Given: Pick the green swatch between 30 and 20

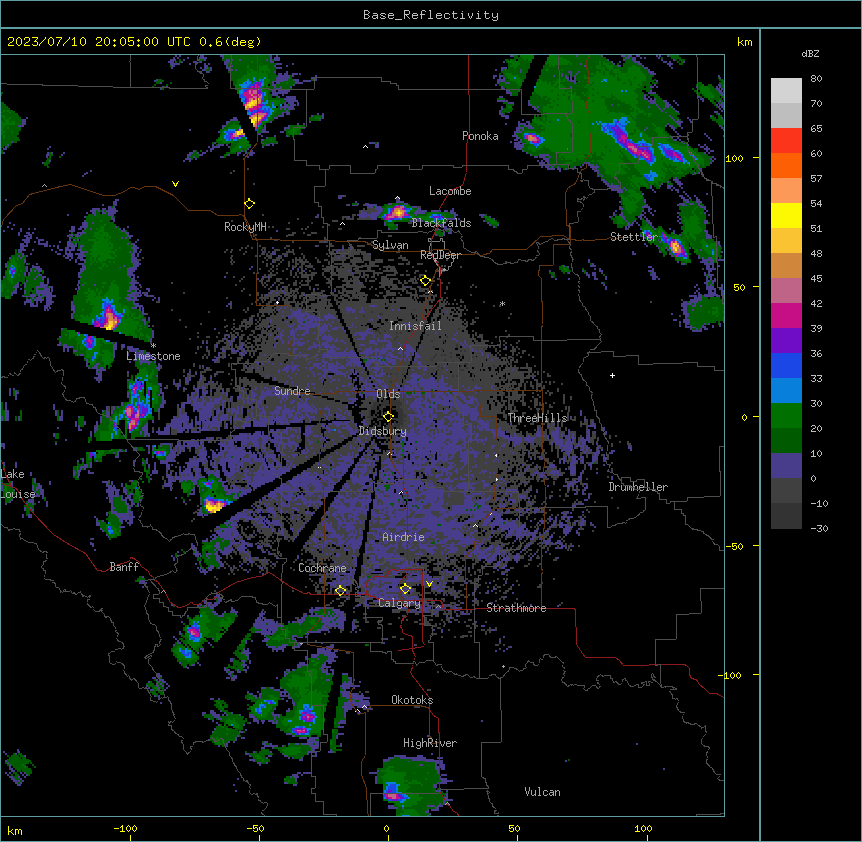Looking at the screenshot, I should pyautogui.click(x=786, y=416).
